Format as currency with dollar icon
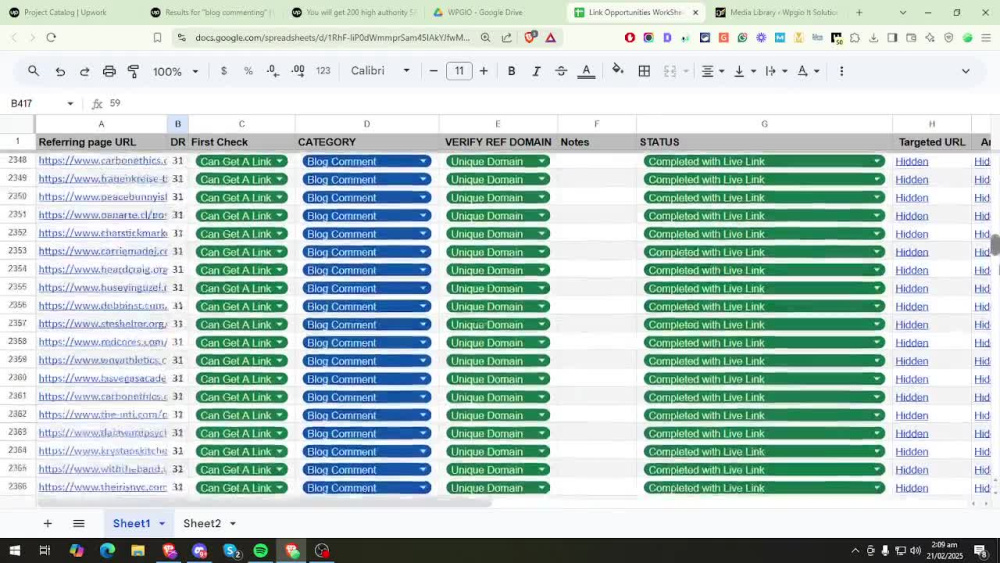 [x=223, y=71]
